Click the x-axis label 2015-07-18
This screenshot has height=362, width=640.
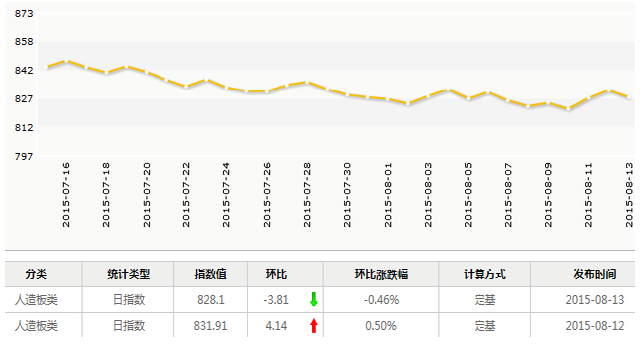coord(106,195)
